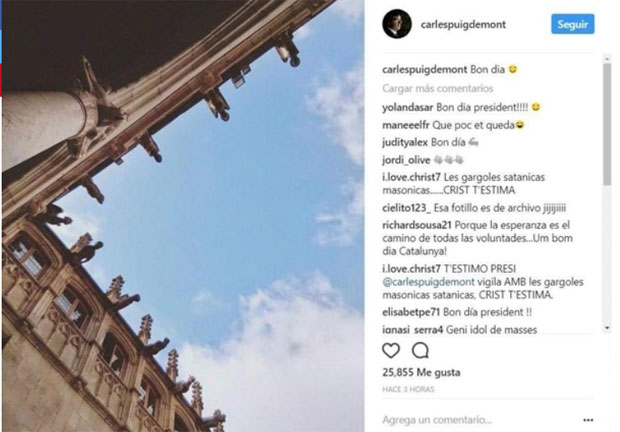
Task: Open yolandasar commenter profile
Action: [x=408, y=107]
